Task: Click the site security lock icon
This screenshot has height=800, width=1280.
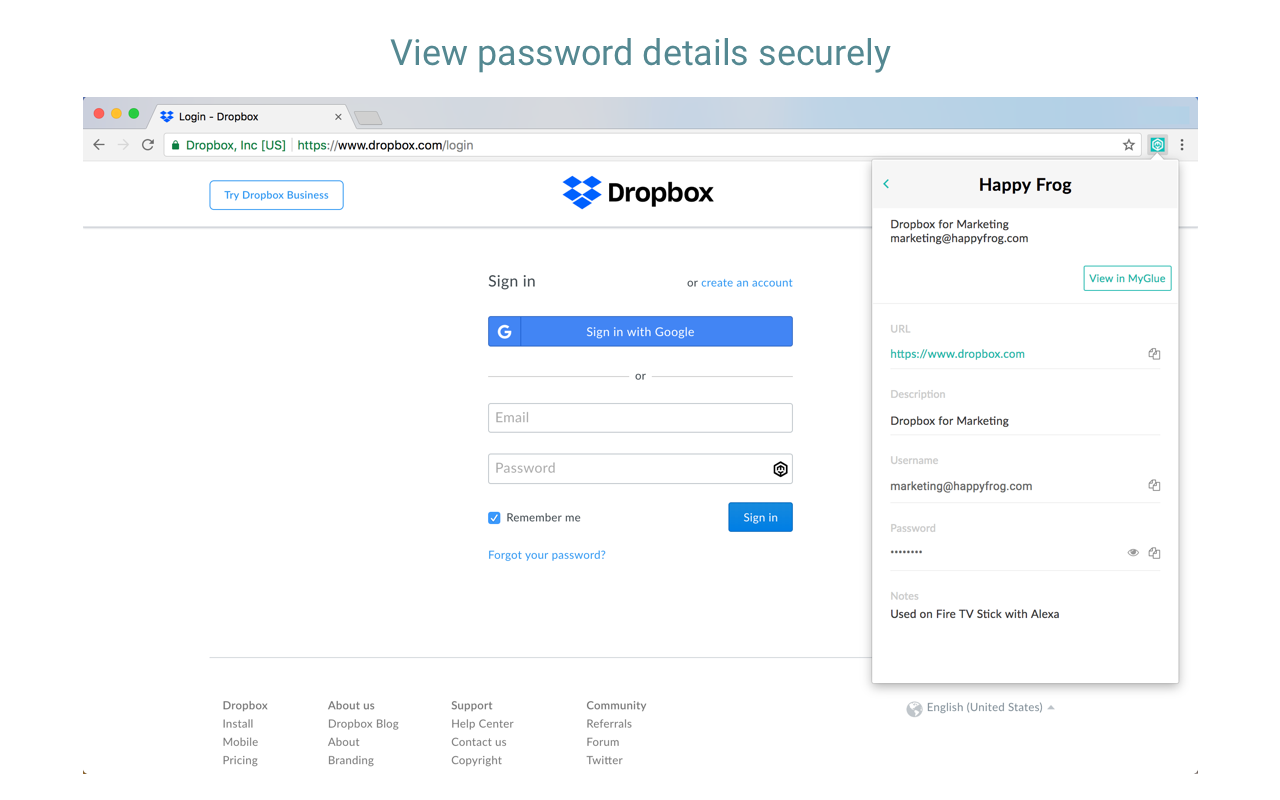Action: (x=174, y=144)
